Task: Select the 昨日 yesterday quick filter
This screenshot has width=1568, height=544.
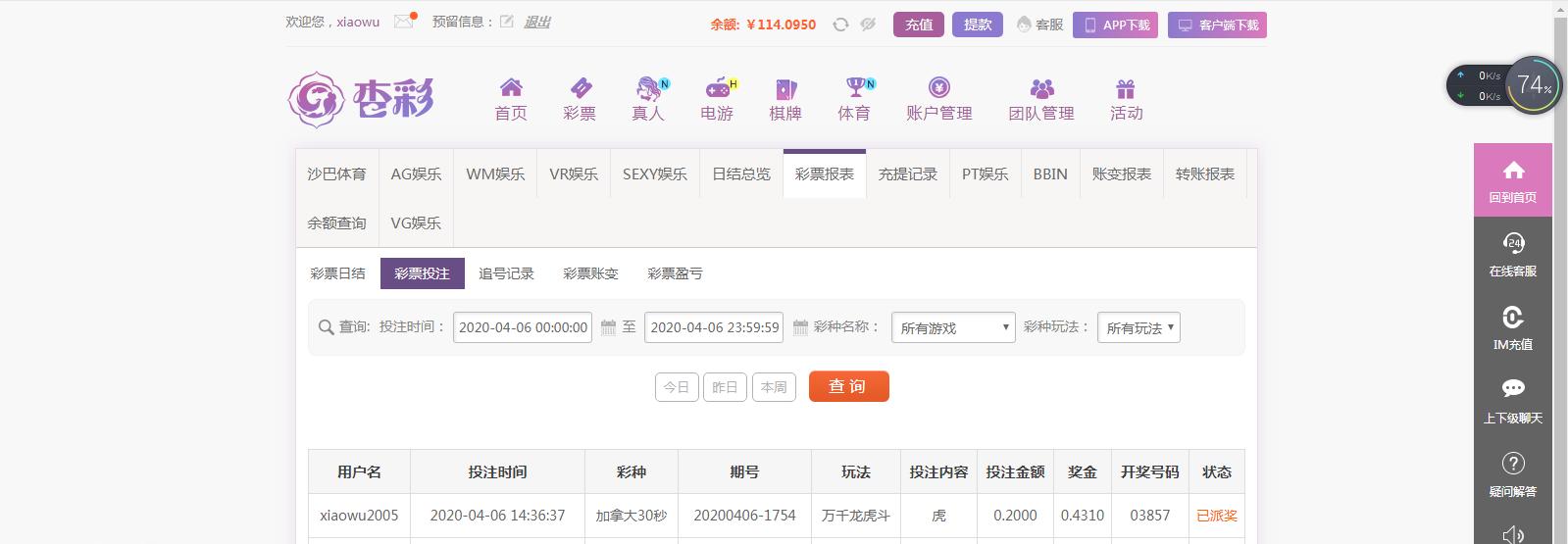Action: (x=725, y=387)
